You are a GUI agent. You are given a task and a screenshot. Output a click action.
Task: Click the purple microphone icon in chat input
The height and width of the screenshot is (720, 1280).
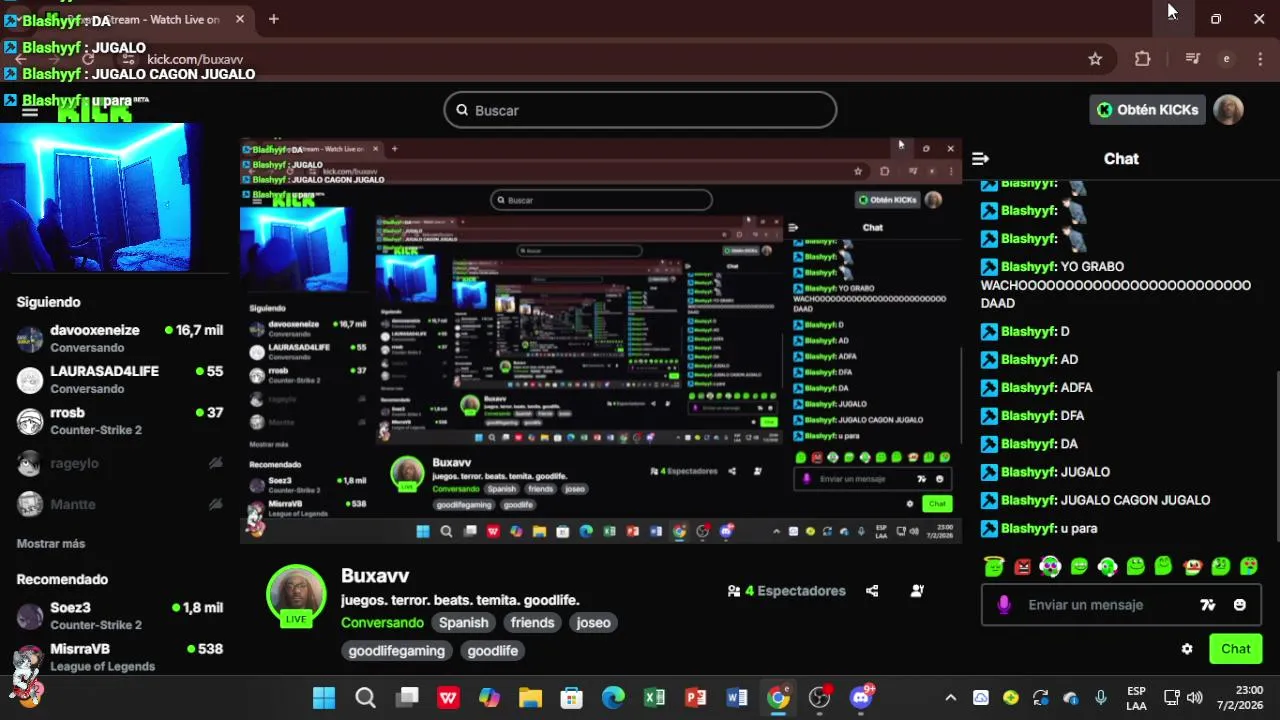point(1004,605)
